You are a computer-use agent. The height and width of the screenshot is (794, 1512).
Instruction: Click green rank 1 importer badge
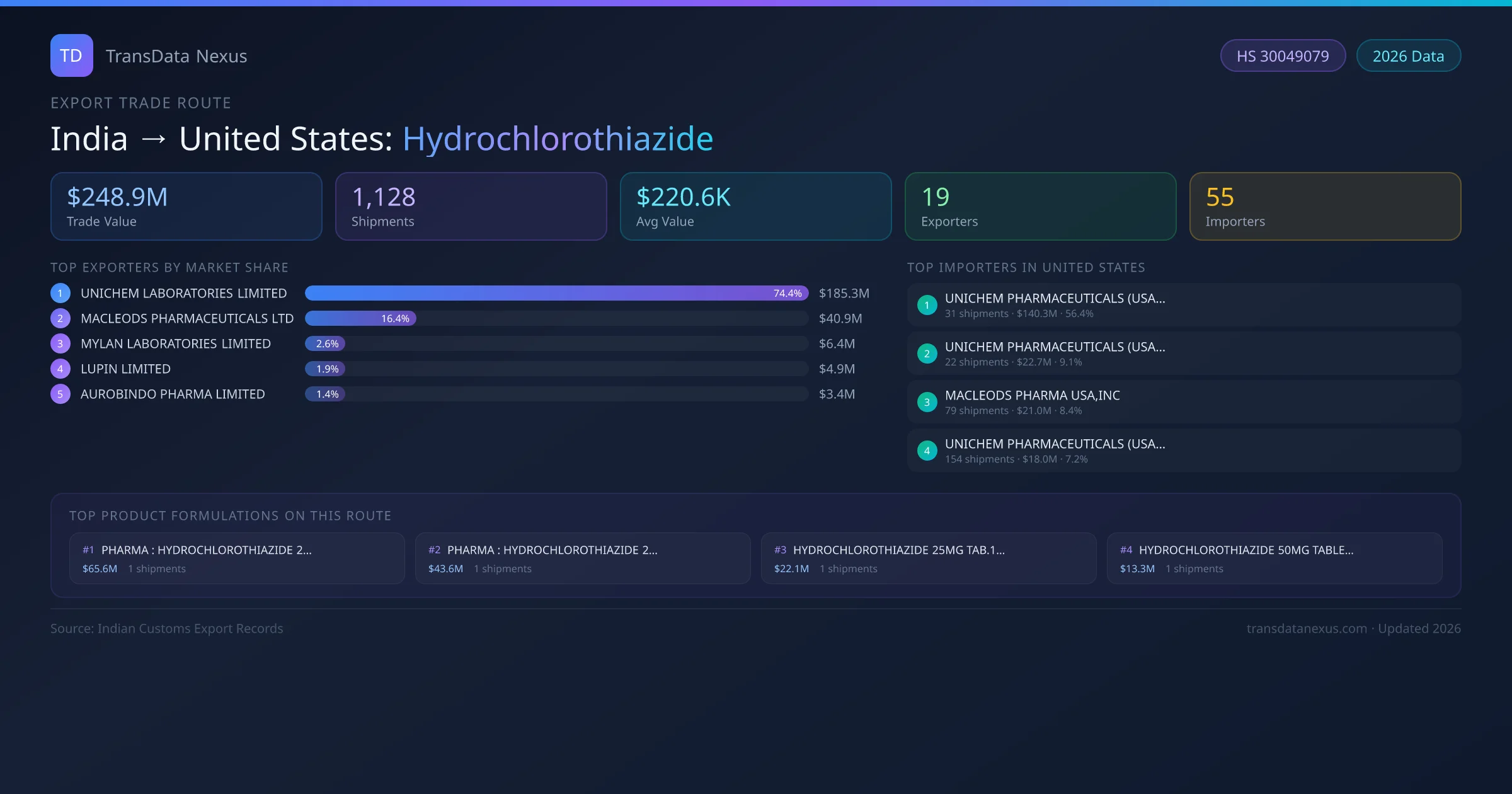(927, 305)
